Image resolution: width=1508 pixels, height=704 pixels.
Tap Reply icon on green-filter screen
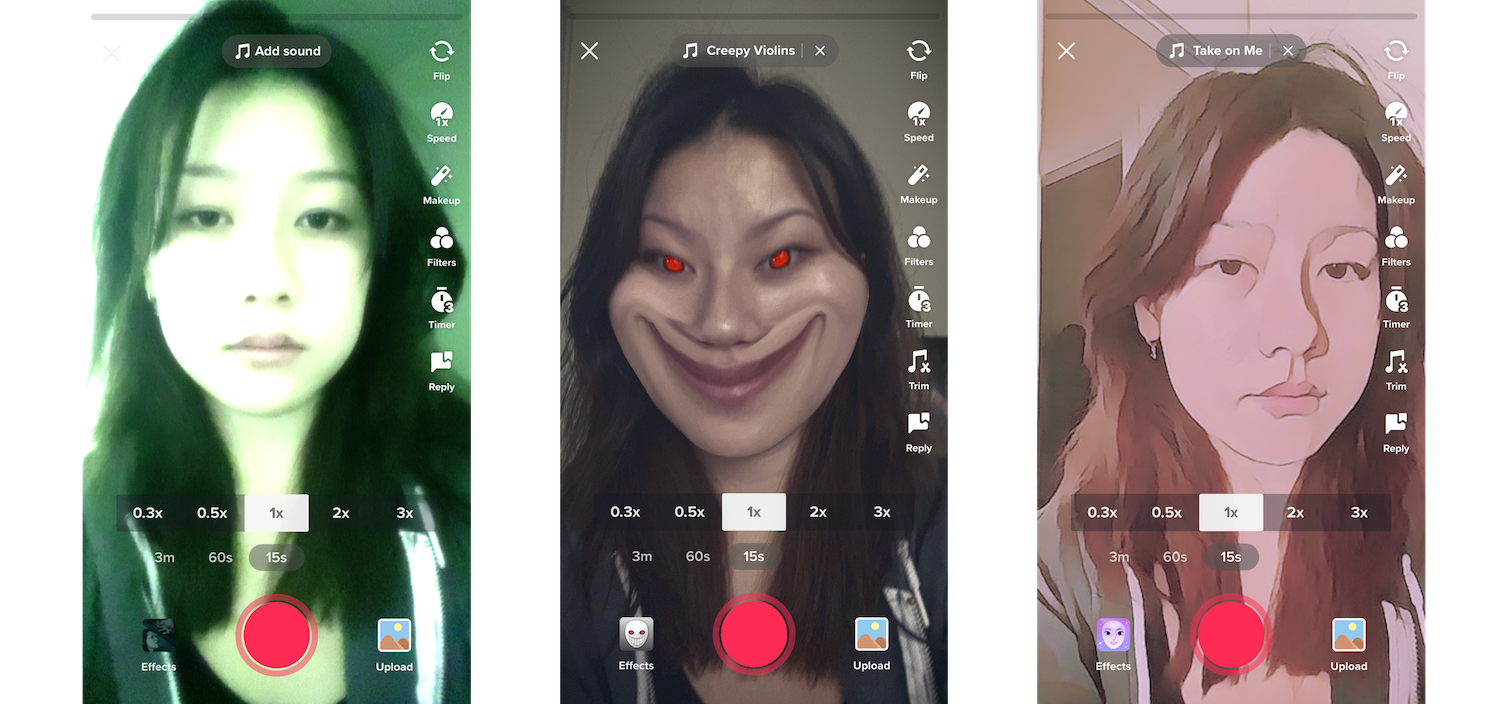[x=441, y=363]
